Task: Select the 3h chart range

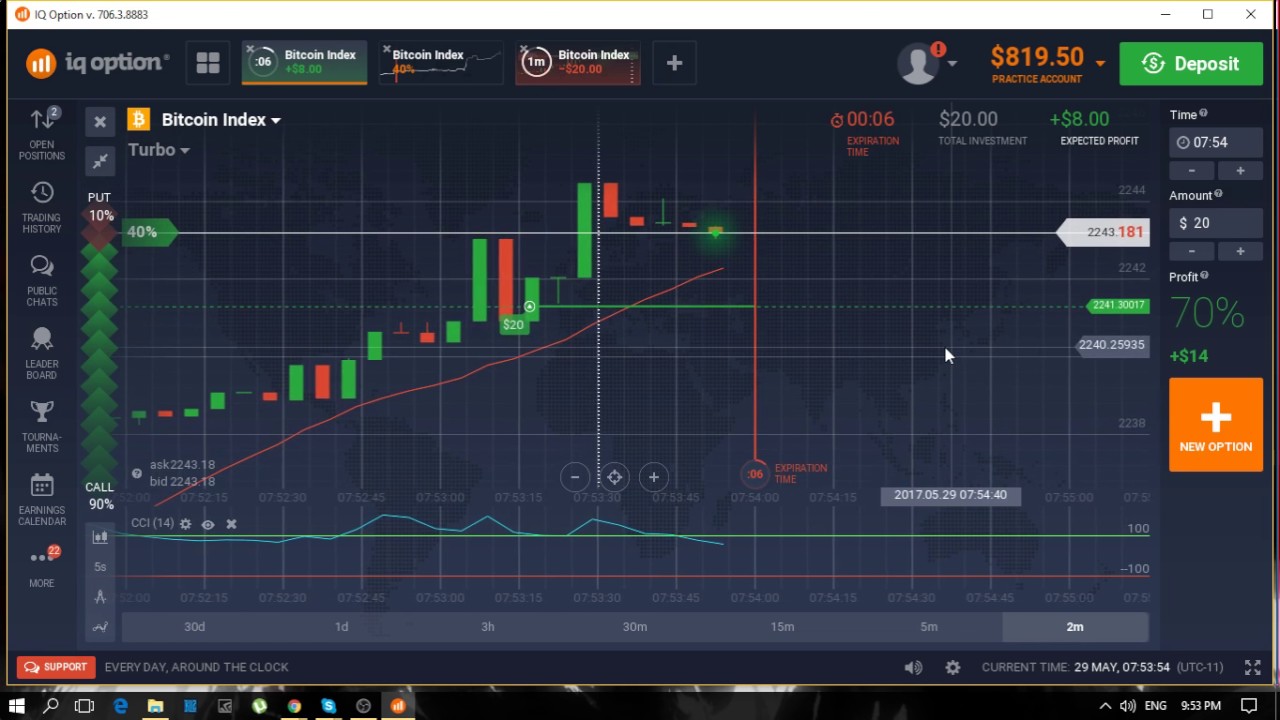Action: (488, 627)
